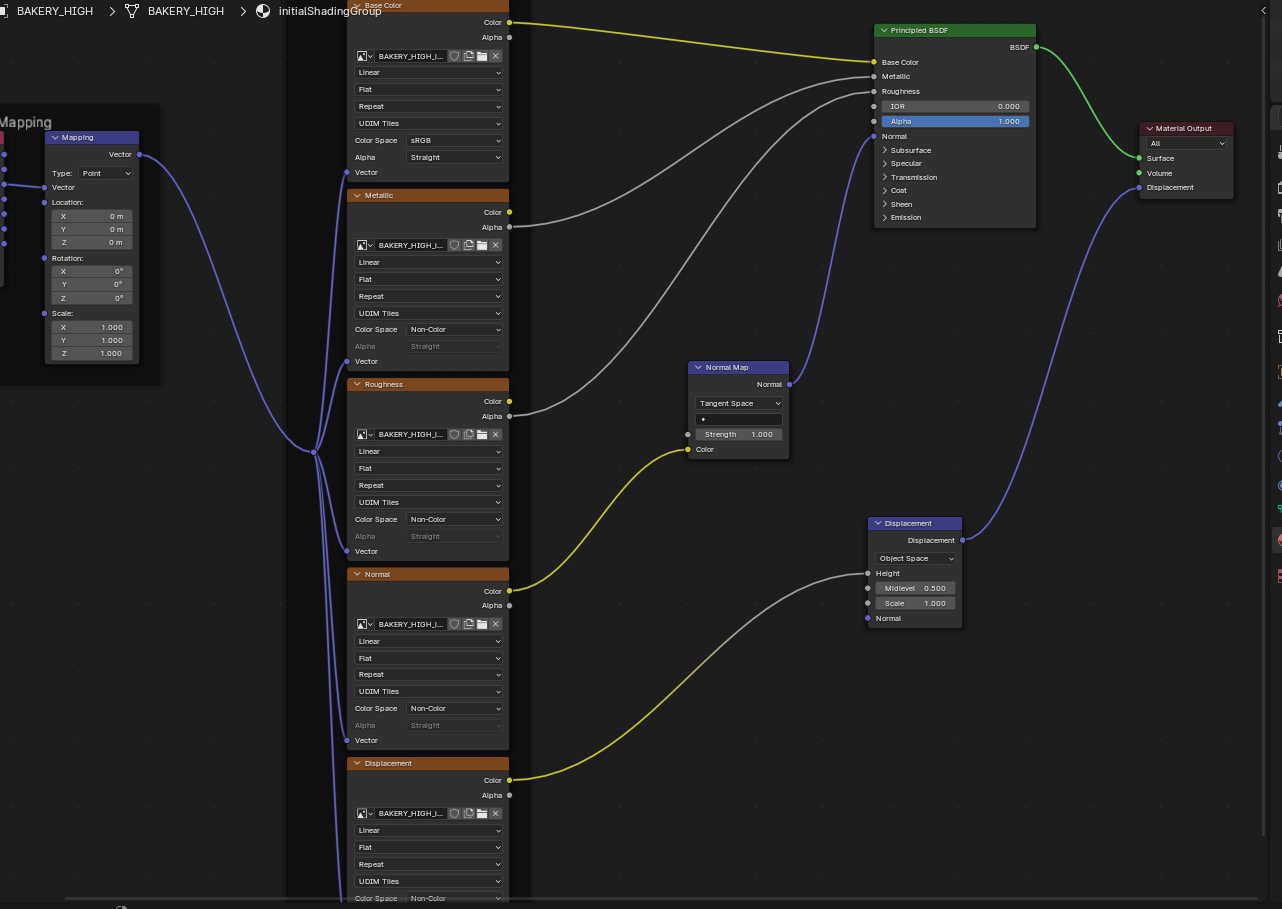
Task: Unlink image with X in Normal node
Action: pos(496,624)
